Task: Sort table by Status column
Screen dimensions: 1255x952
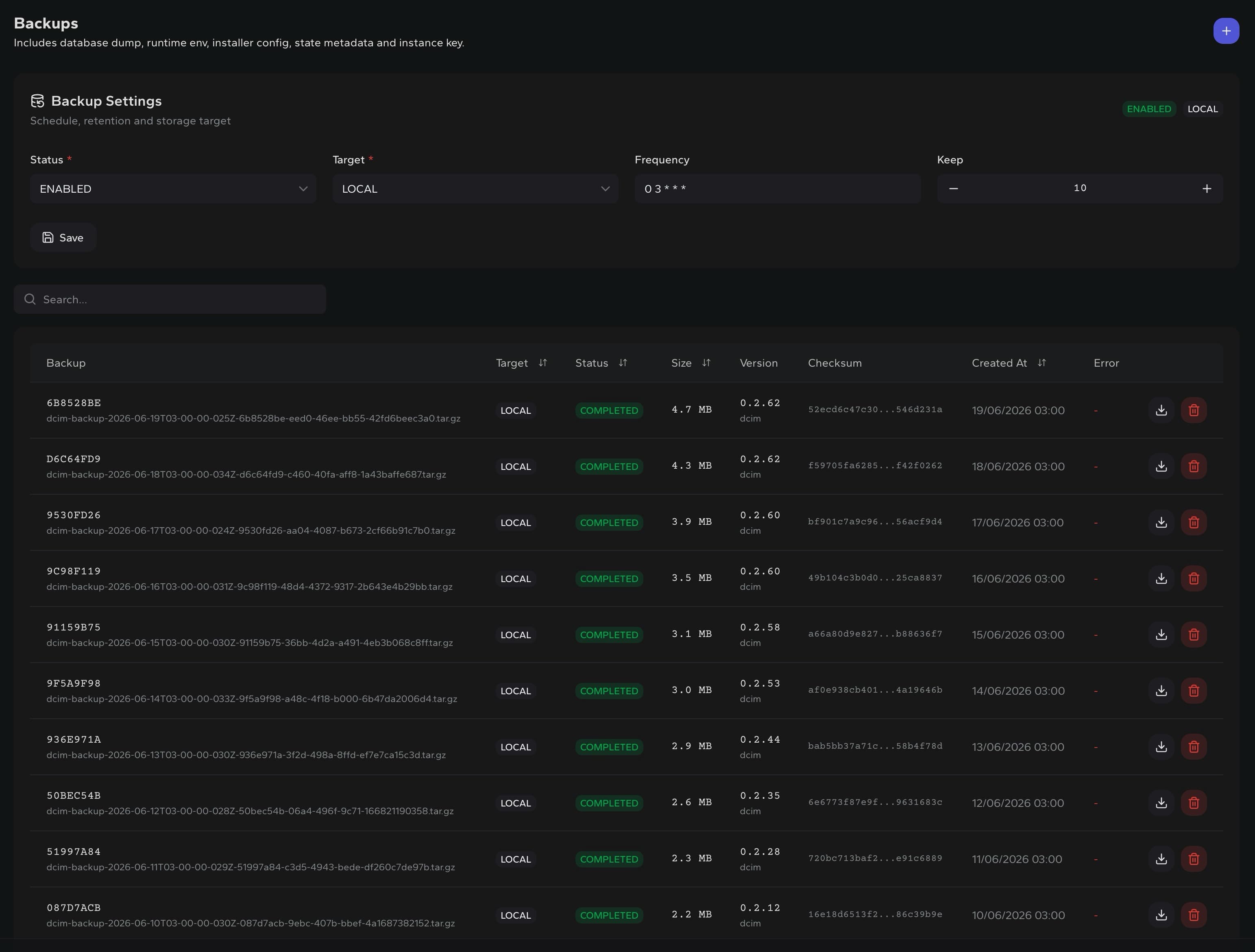Action: [x=623, y=363]
